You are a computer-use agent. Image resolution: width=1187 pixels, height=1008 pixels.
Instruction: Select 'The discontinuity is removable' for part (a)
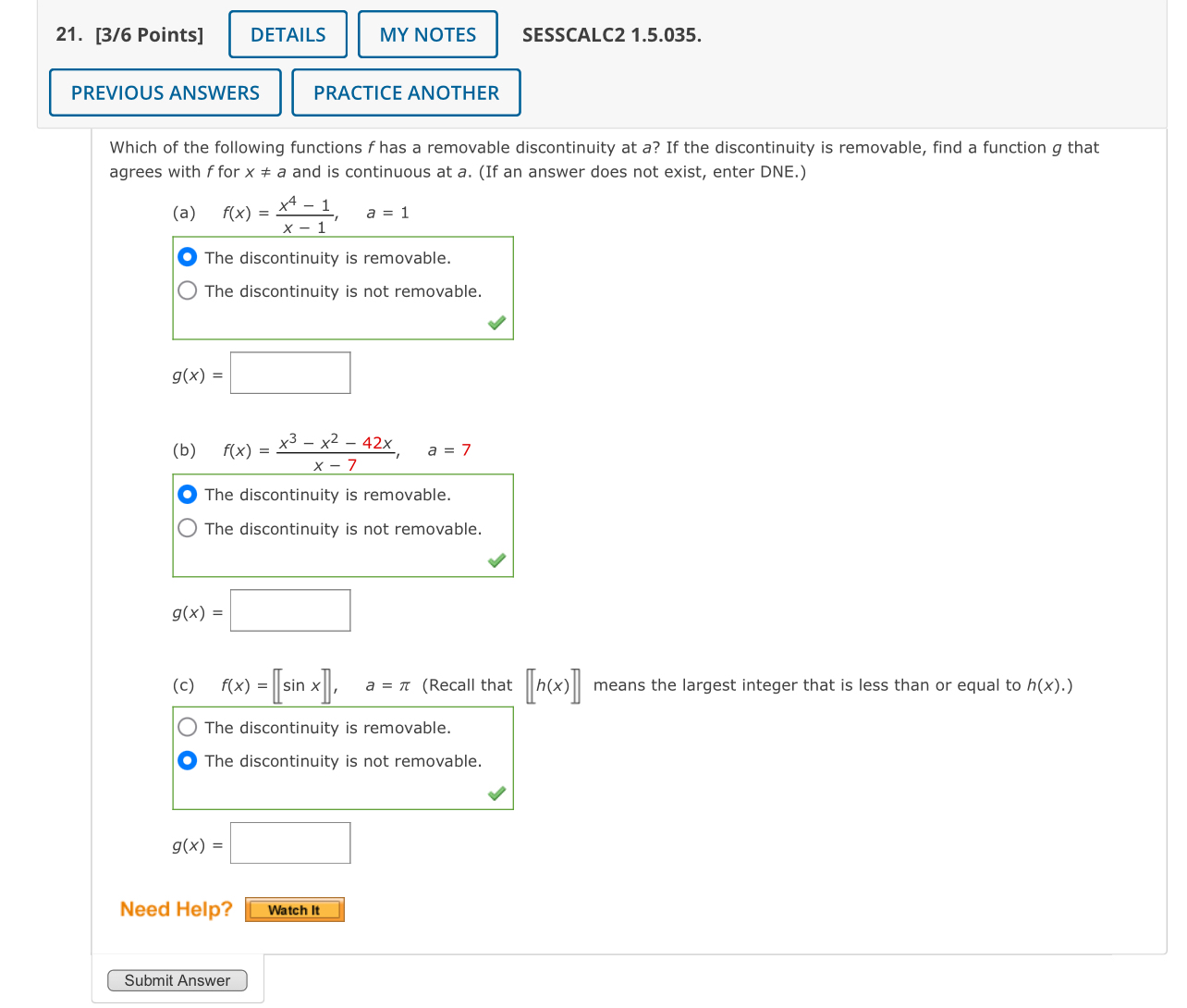pos(187,256)
